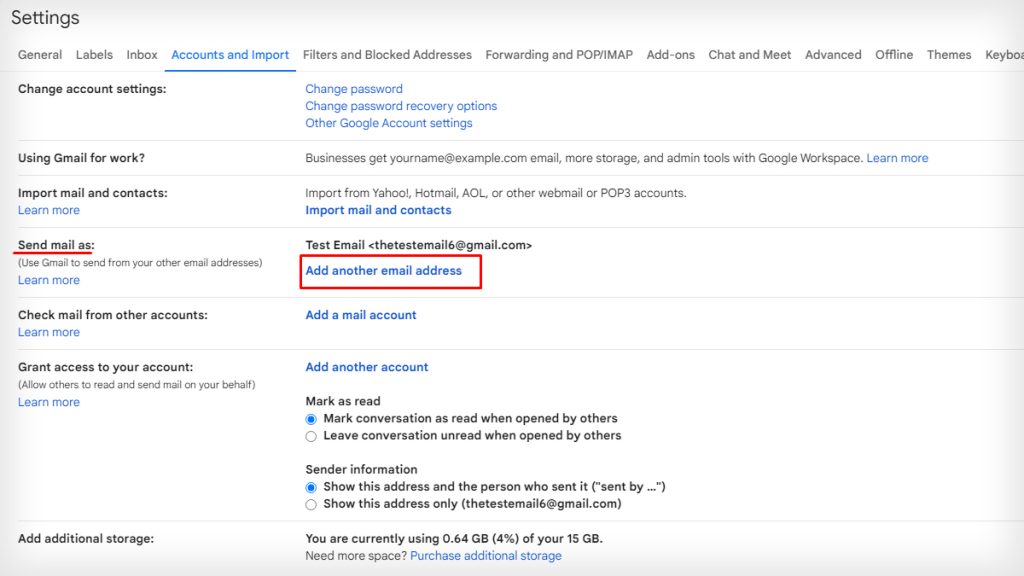The image size is (1024, 576).
Task: Open Change password recovery options
Action: (x=401, y=106)
